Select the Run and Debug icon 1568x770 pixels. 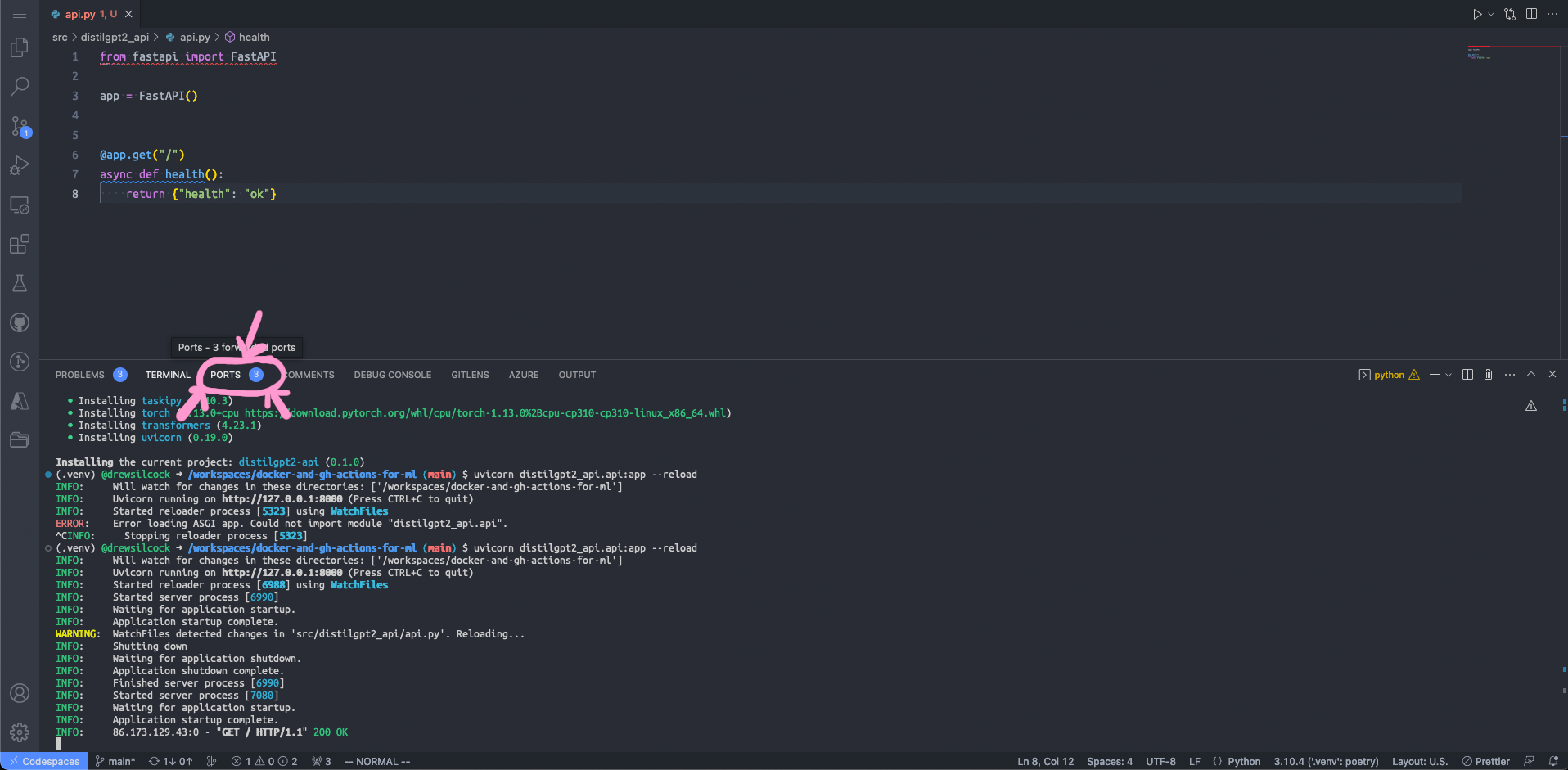click(20, 165)
